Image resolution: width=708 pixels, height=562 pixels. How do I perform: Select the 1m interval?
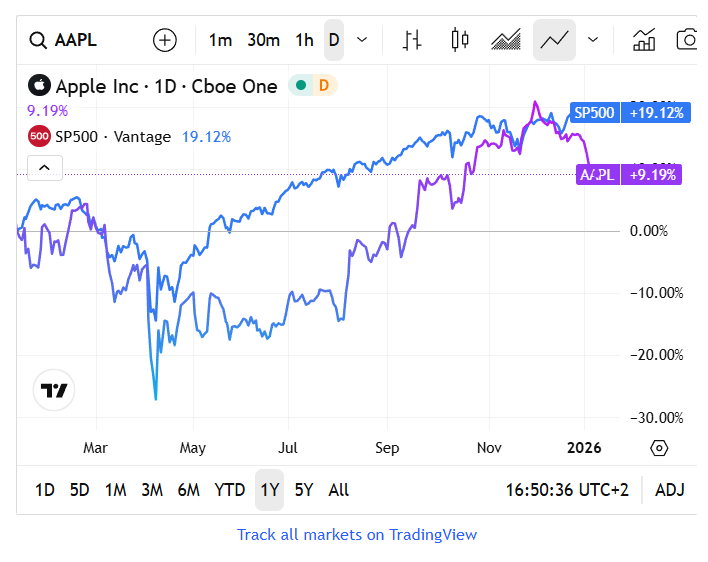coord(220,40)
